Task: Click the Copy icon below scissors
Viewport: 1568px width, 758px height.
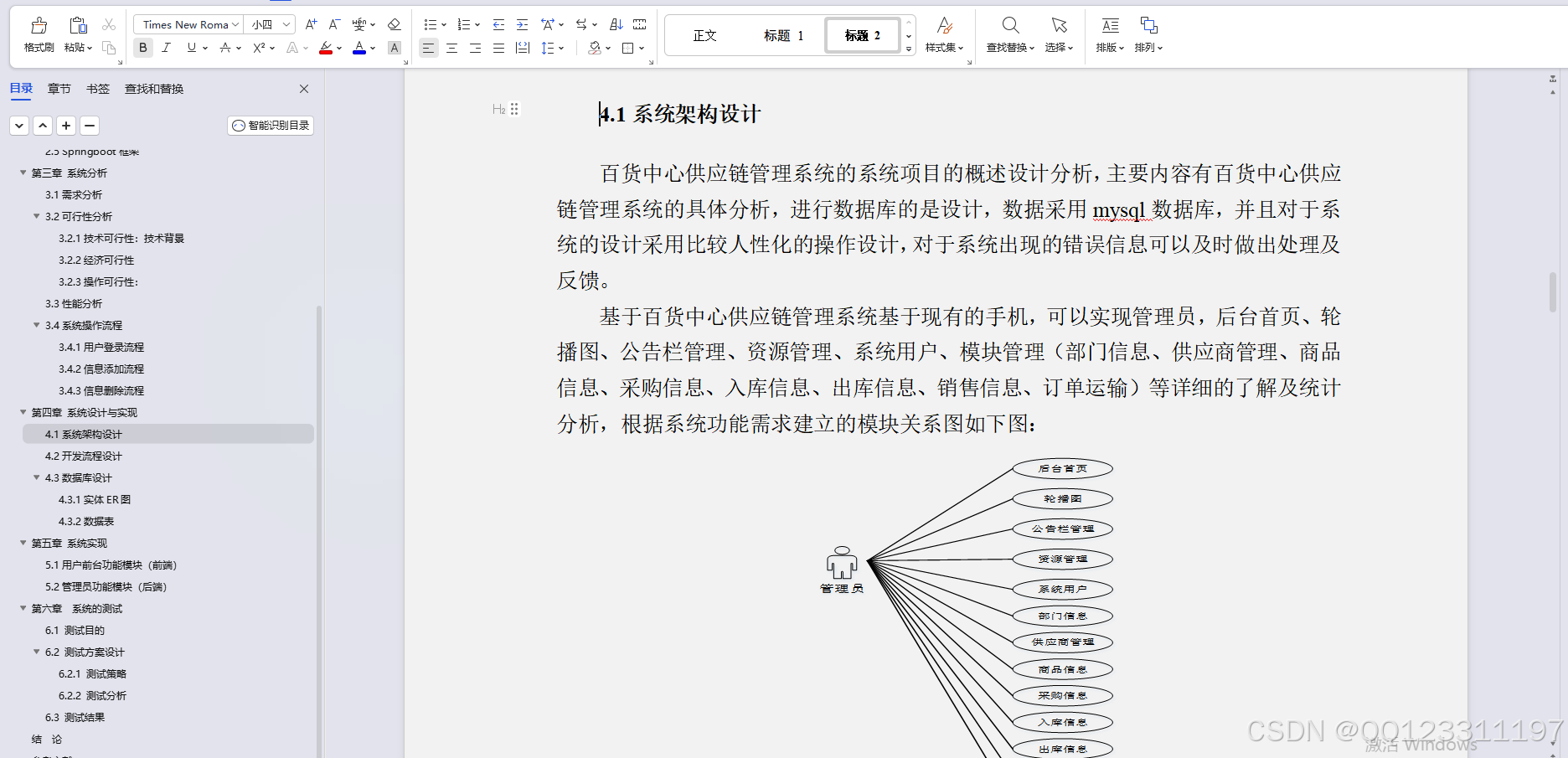Action: point(109,48)
